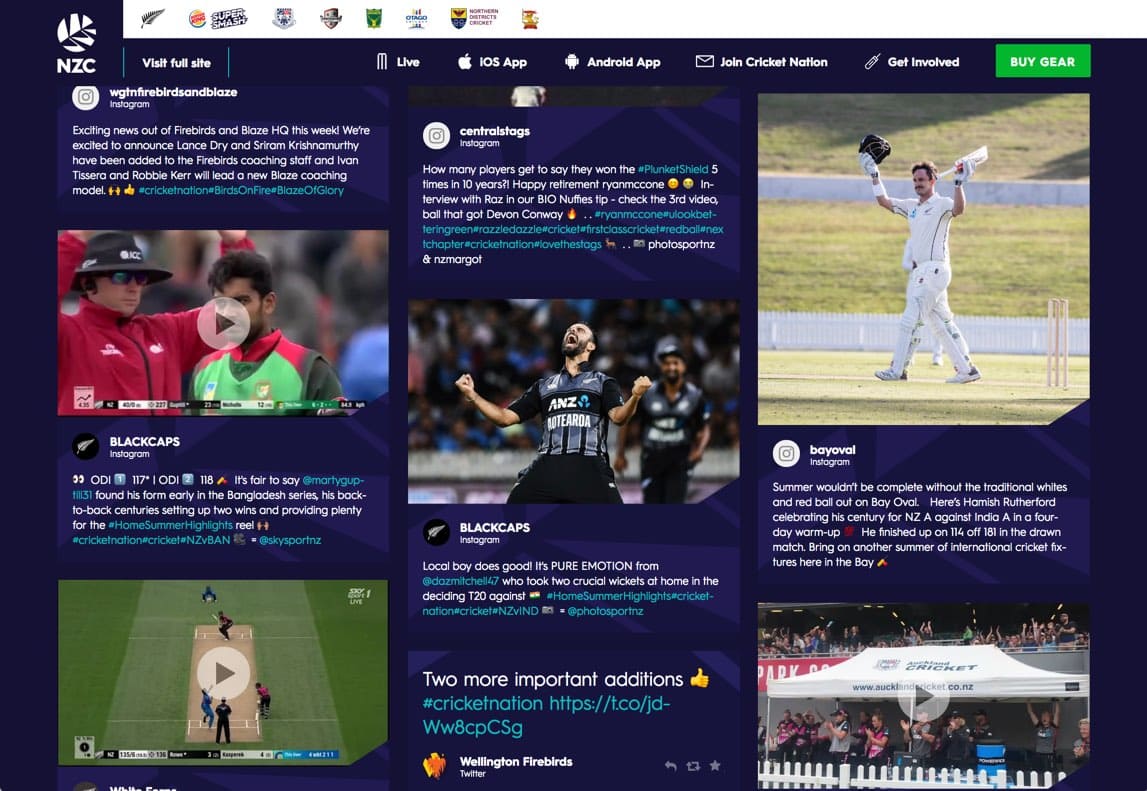
Task: Open the Burger King Super Smash logo
Action: point(218,18)
